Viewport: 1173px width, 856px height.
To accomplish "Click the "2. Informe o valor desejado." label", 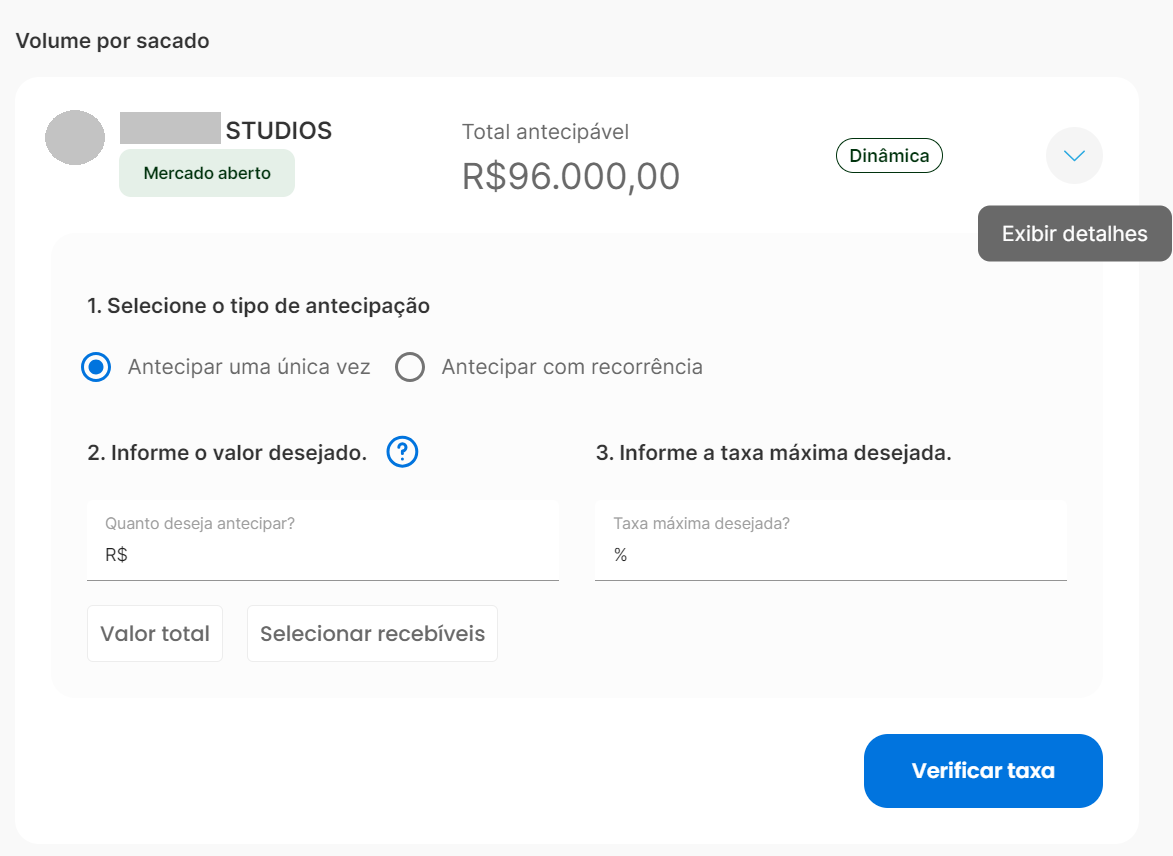I will 227,453.
